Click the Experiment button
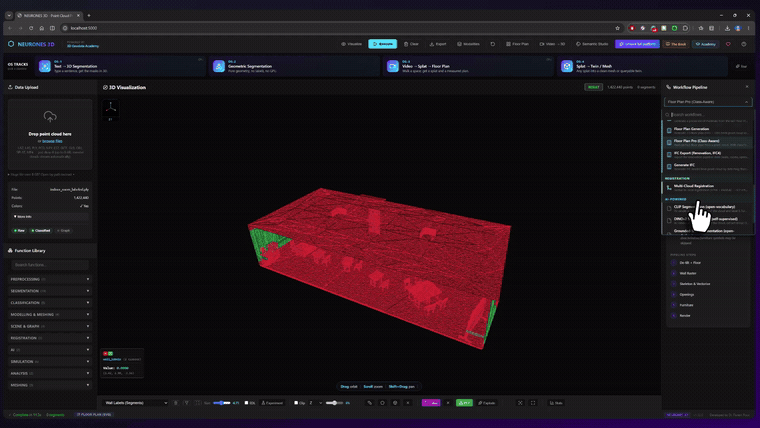The image size is (760, 428). coord(272,403)
